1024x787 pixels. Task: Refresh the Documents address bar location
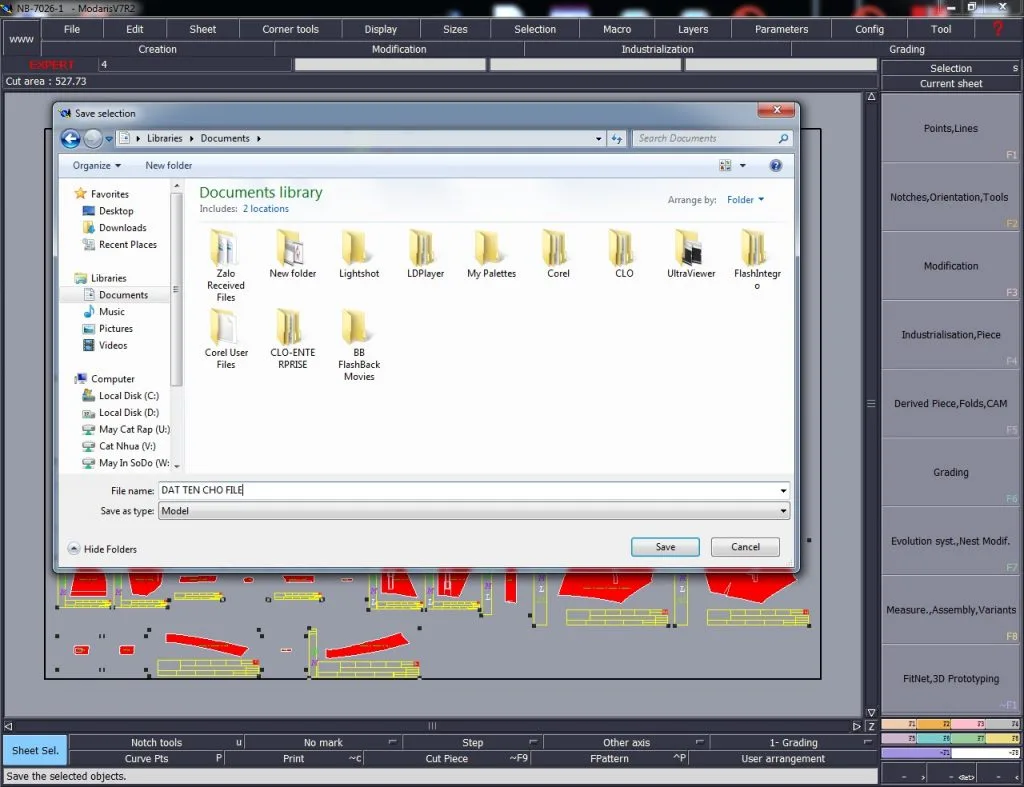point(616,138)
